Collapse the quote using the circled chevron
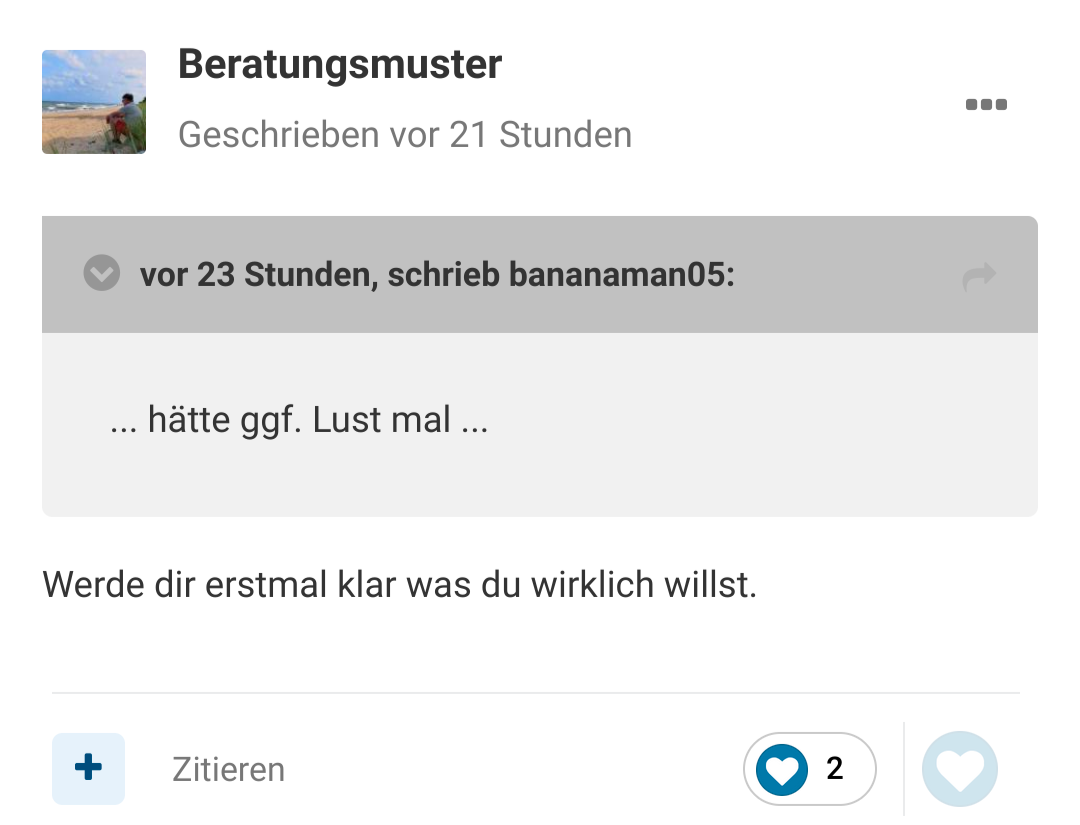This screenshot has width=1080, height=825. [102, 273]
